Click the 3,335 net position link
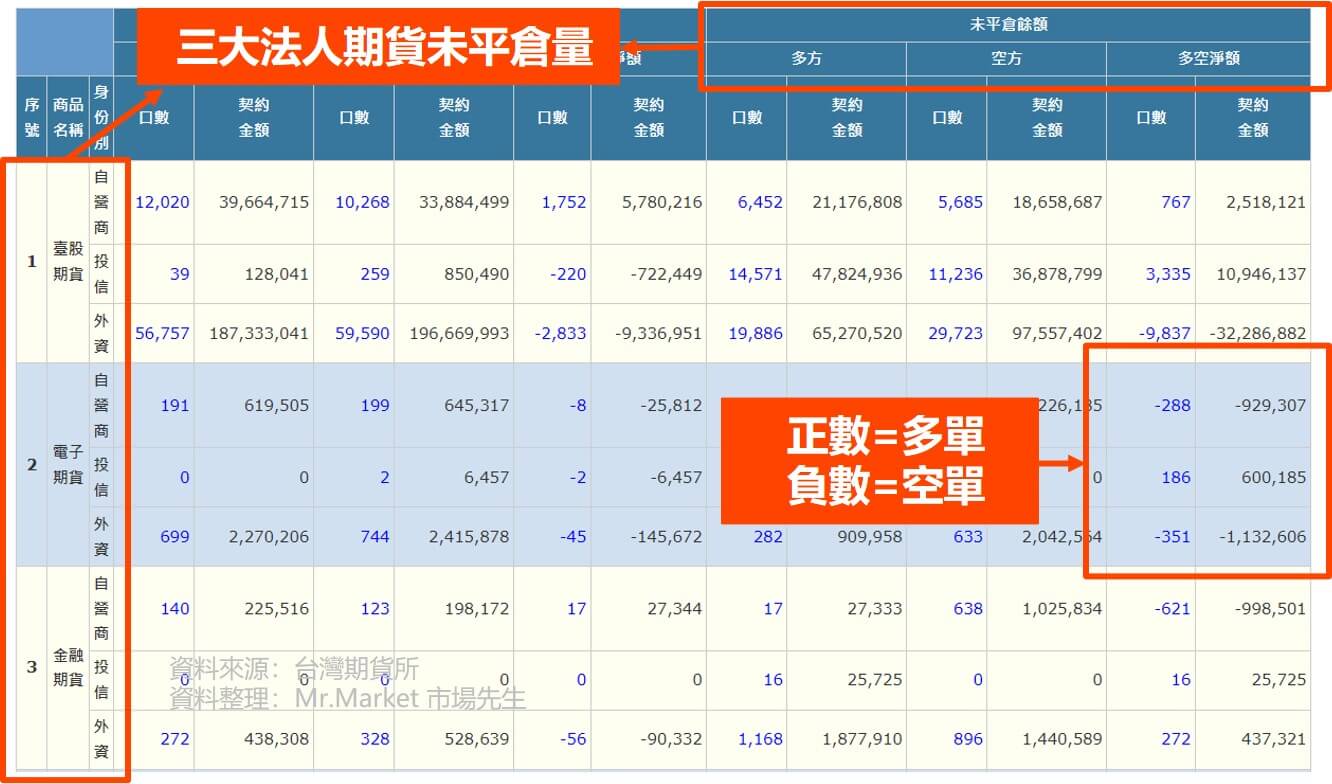The image size is (1332, 784). 1168,274
